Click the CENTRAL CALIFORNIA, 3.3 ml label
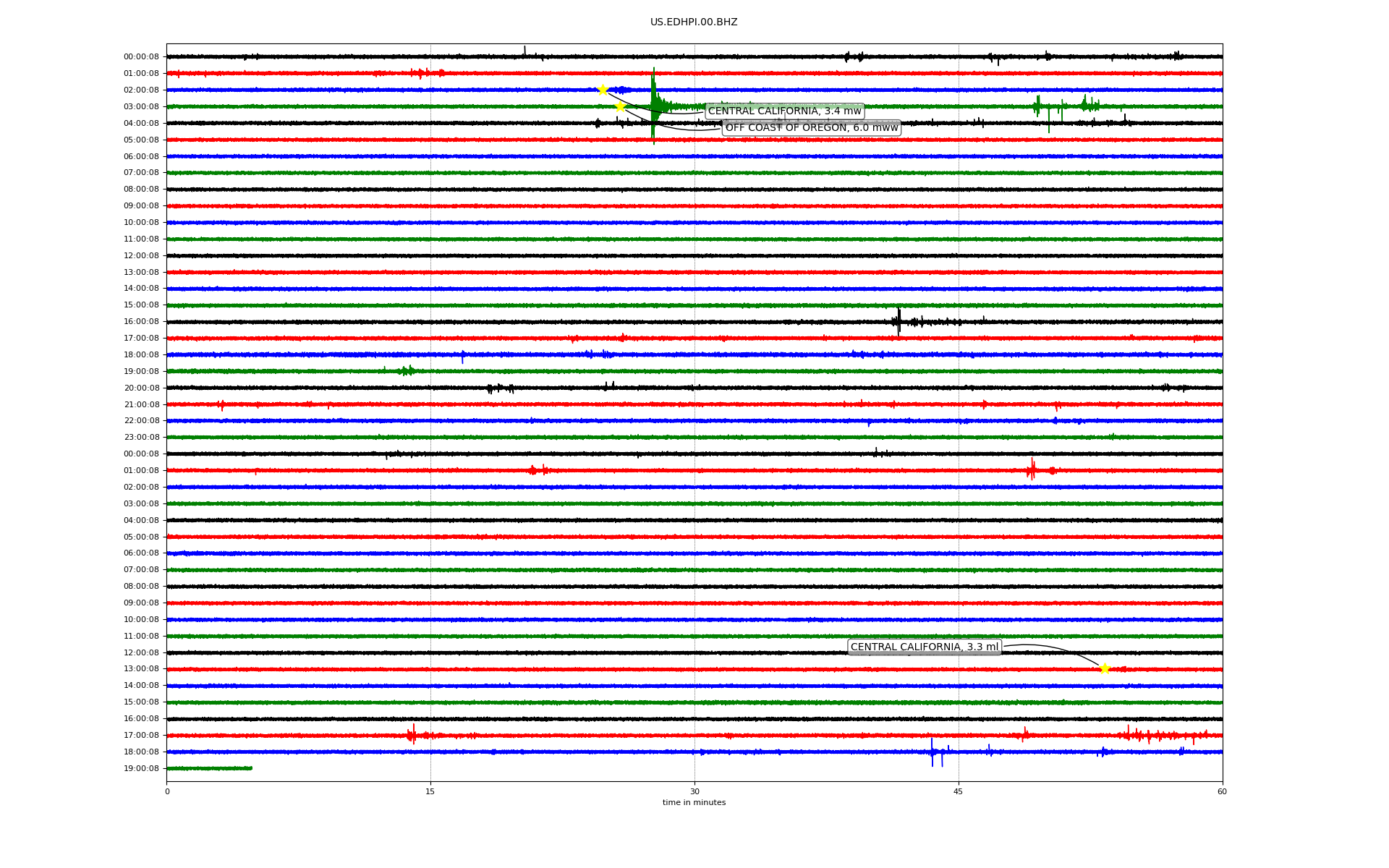The image size is (1389, 868). point(924,647)
